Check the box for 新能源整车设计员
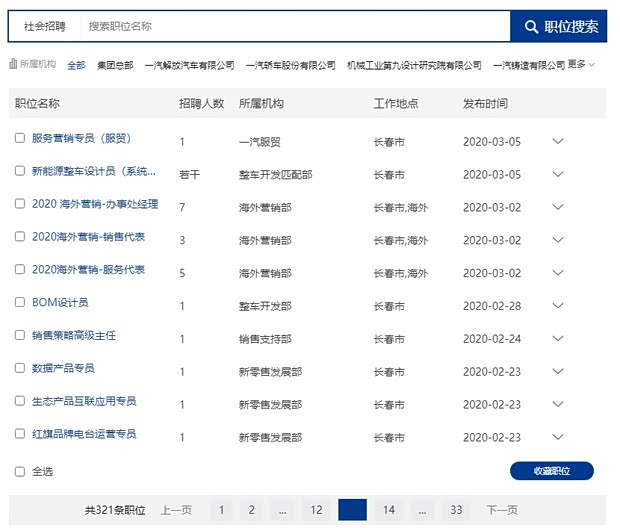Viewport: 620px width, 528px height. (x=20, y=170)
